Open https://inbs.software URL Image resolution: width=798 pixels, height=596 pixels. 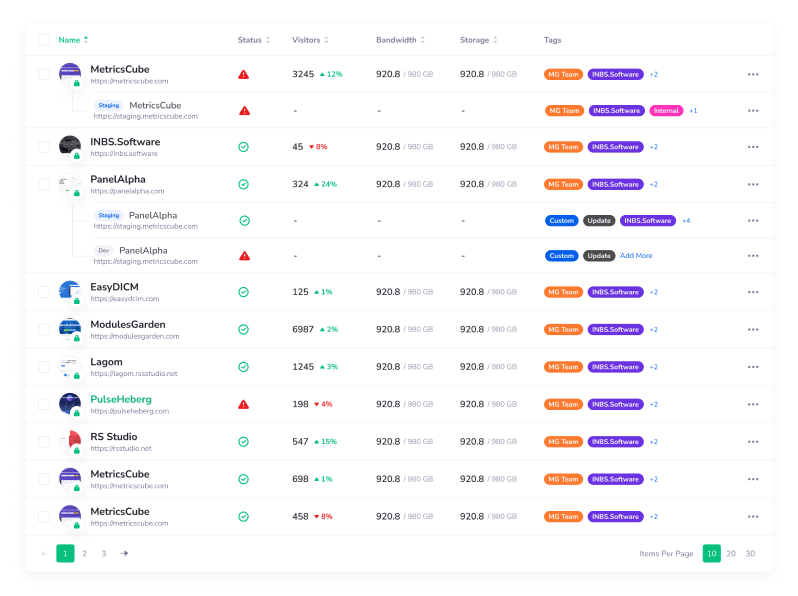(x=124, y=154)
